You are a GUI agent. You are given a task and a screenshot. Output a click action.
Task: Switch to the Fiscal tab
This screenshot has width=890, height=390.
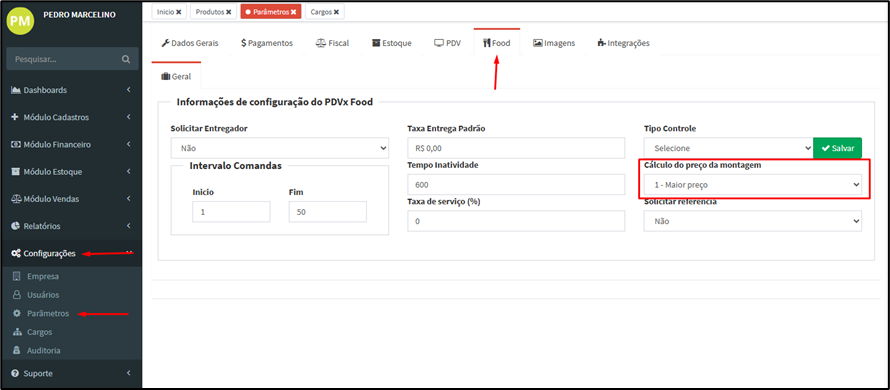[332, 43]
